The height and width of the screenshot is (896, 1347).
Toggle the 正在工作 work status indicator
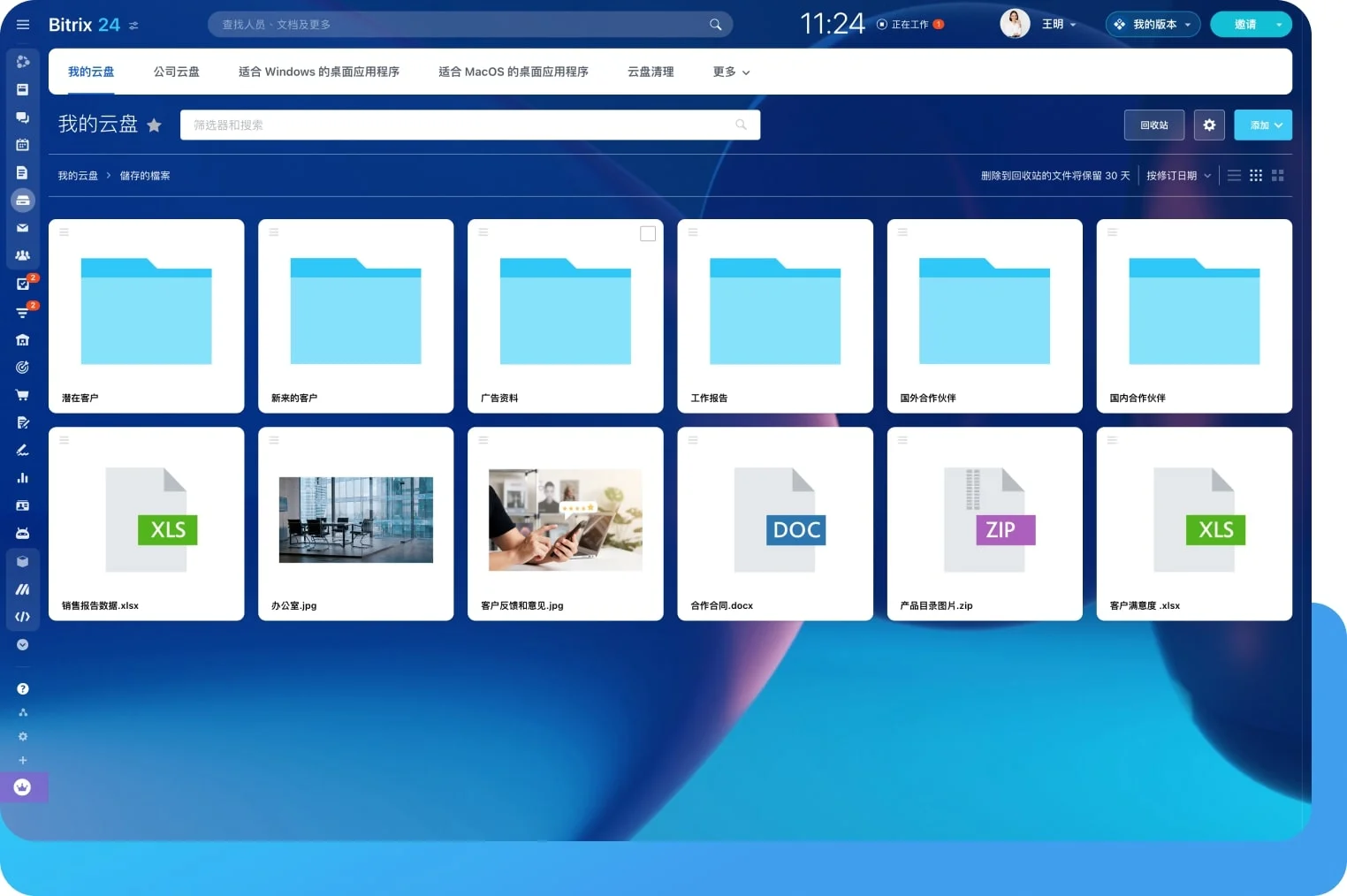[x=909, y=25]
